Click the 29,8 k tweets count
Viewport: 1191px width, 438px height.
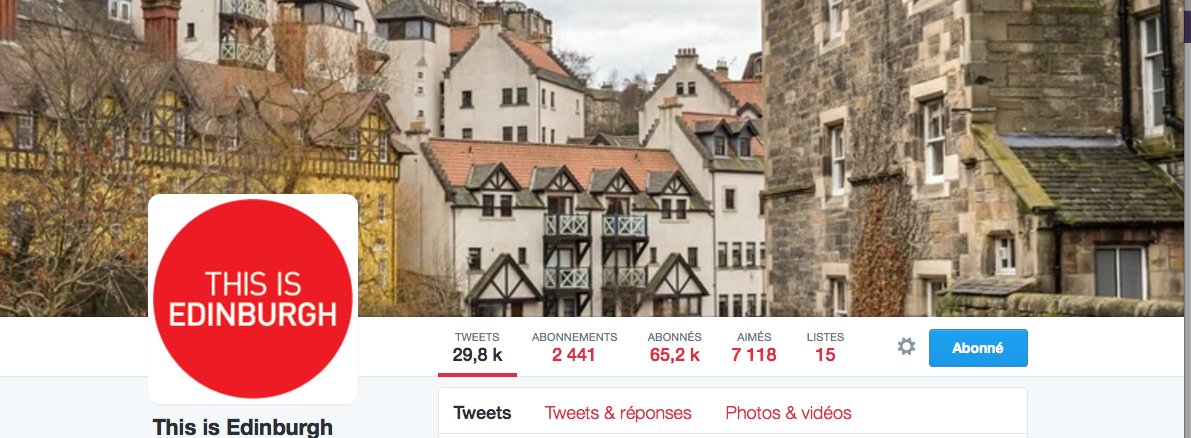[477, 354]
